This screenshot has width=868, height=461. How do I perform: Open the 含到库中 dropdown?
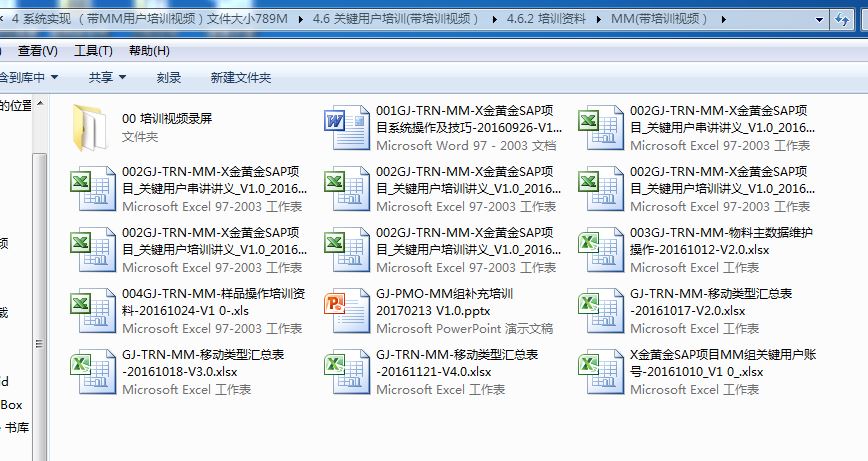[x=29, y=77]
